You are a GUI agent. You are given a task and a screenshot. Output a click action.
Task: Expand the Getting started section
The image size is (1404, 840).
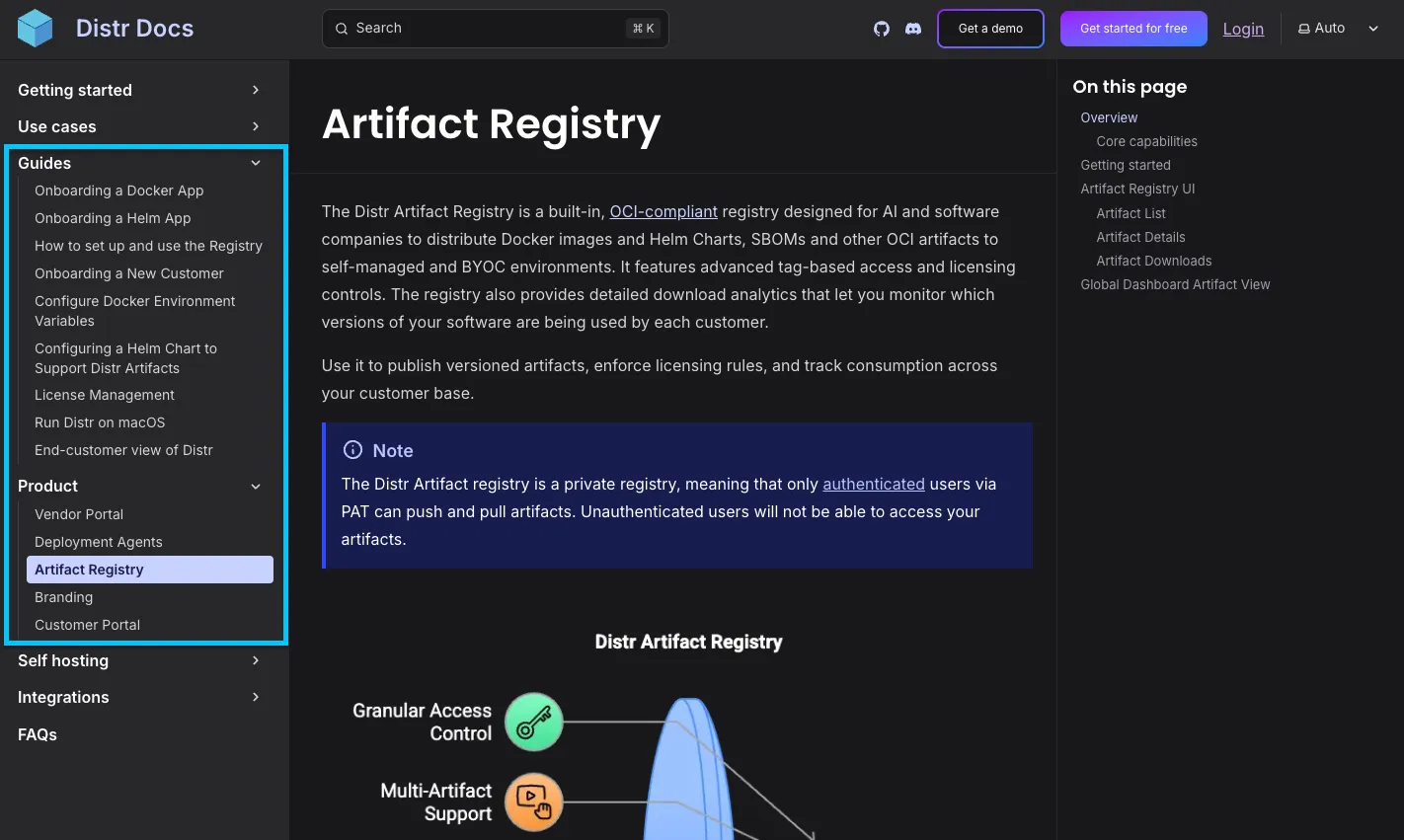pos(255,90)
